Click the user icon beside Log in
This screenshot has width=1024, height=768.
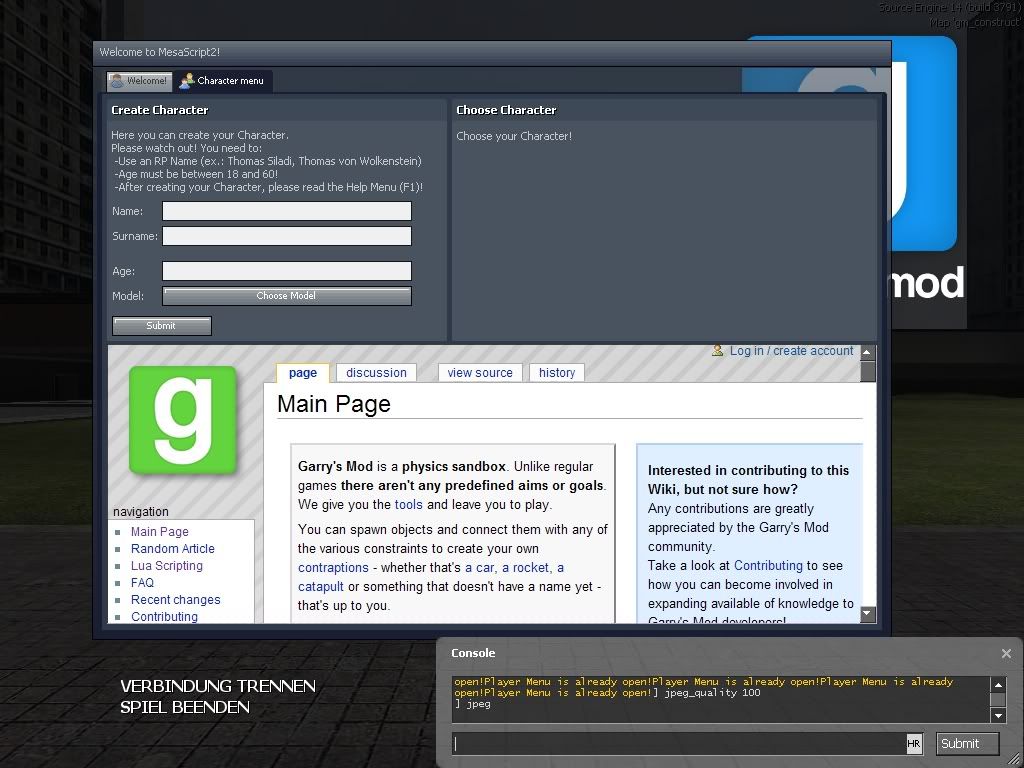[718, 351]
